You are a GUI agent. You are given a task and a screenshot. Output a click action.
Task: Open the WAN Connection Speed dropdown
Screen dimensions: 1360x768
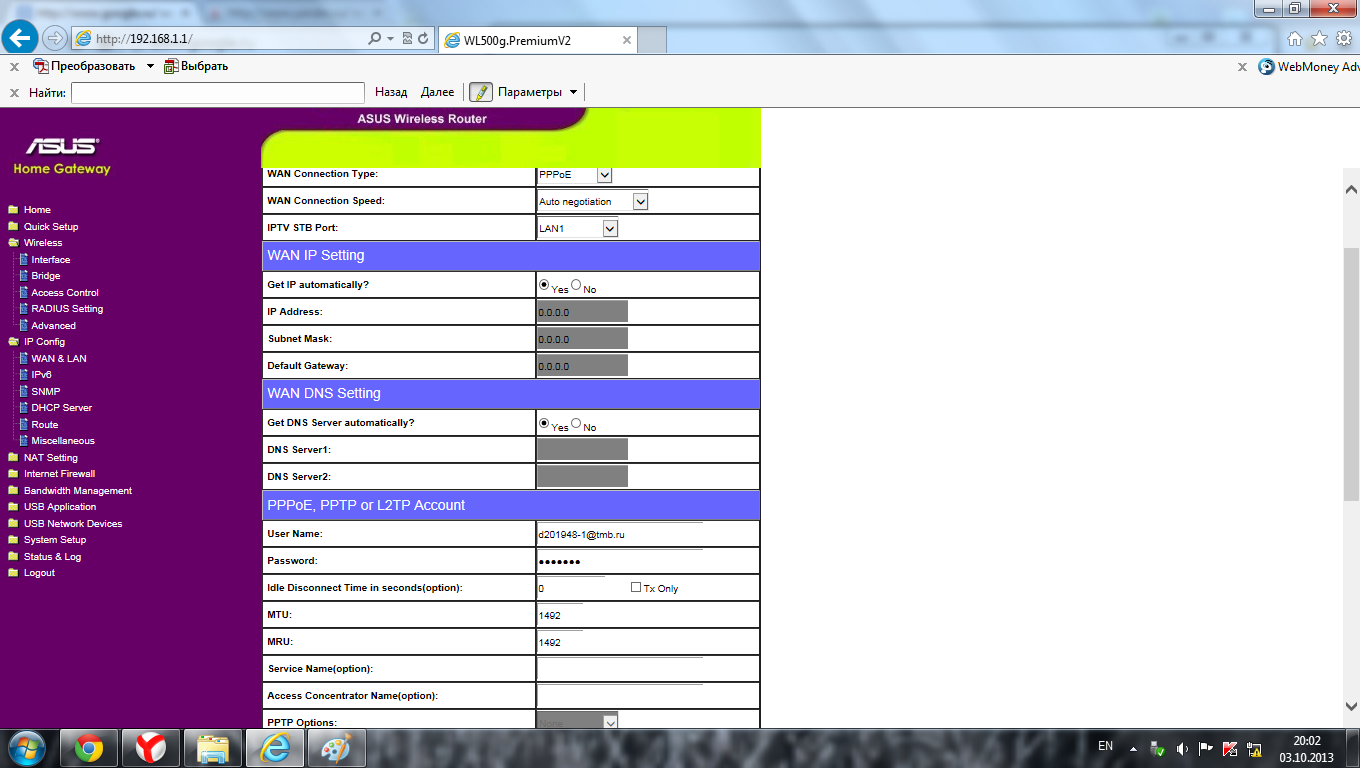[x=641, y=201]
